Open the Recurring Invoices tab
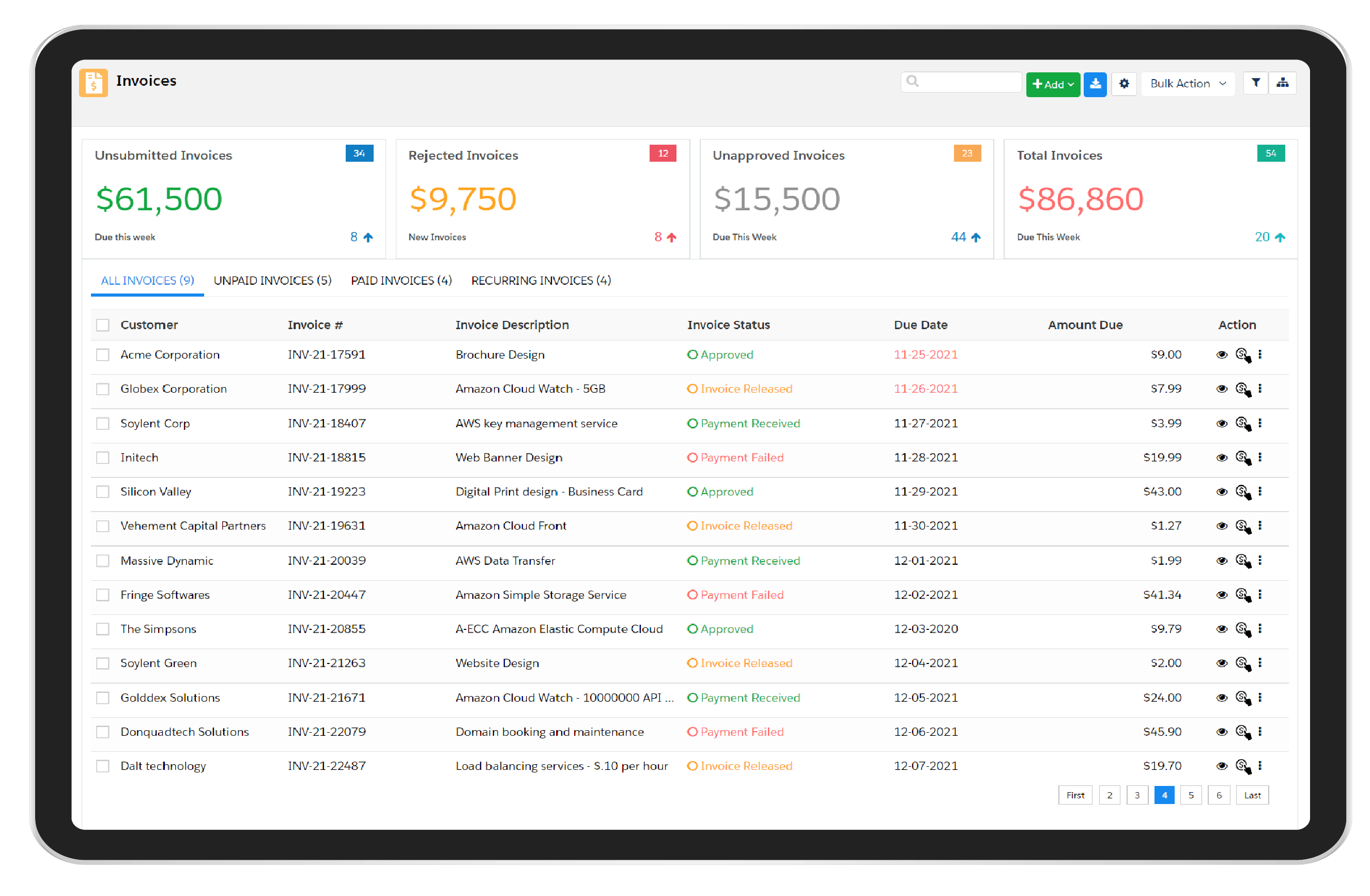The image size is (1370, 896). 541,281
